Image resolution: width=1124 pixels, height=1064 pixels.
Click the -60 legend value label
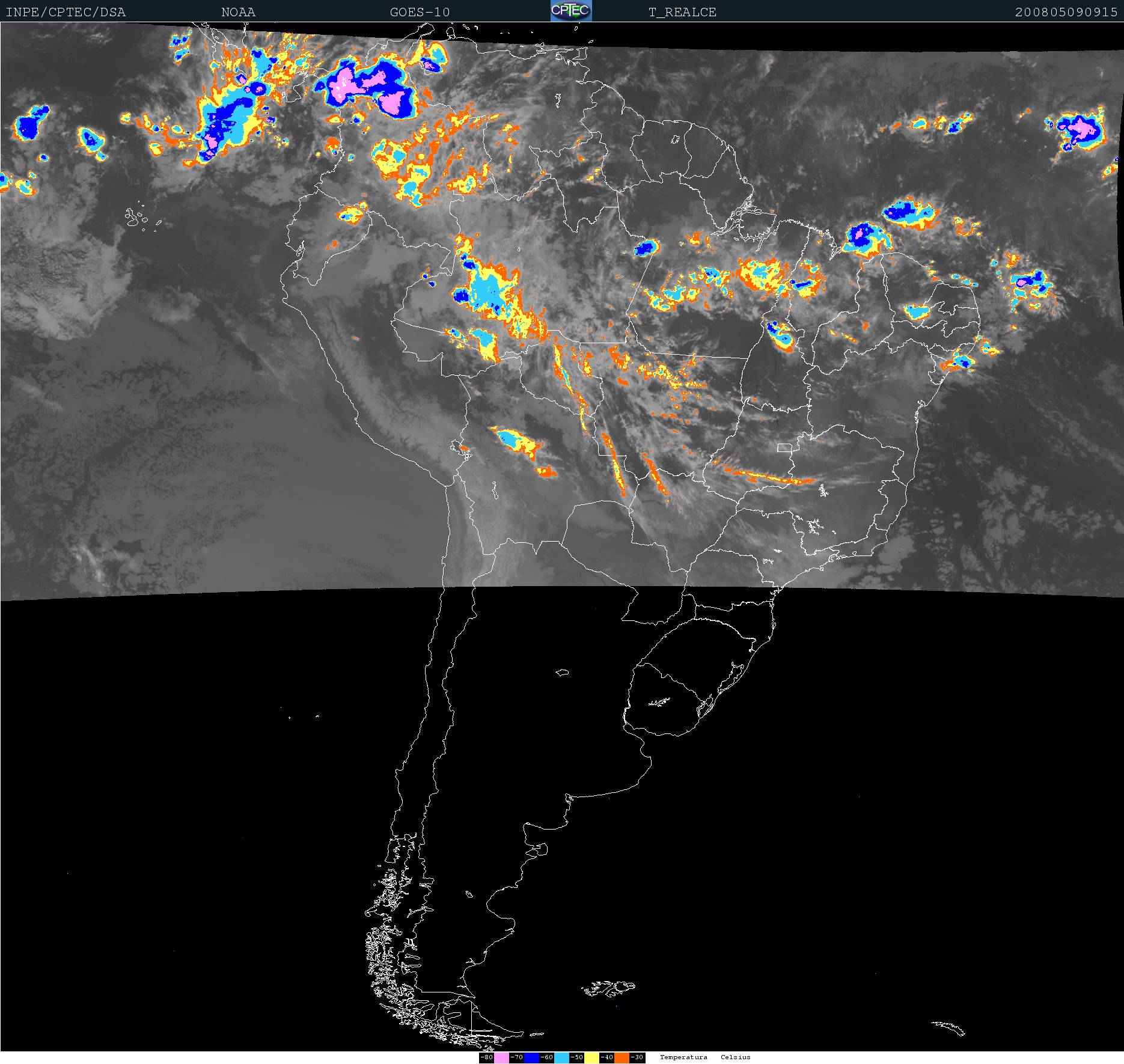(x=546, y=1057)
